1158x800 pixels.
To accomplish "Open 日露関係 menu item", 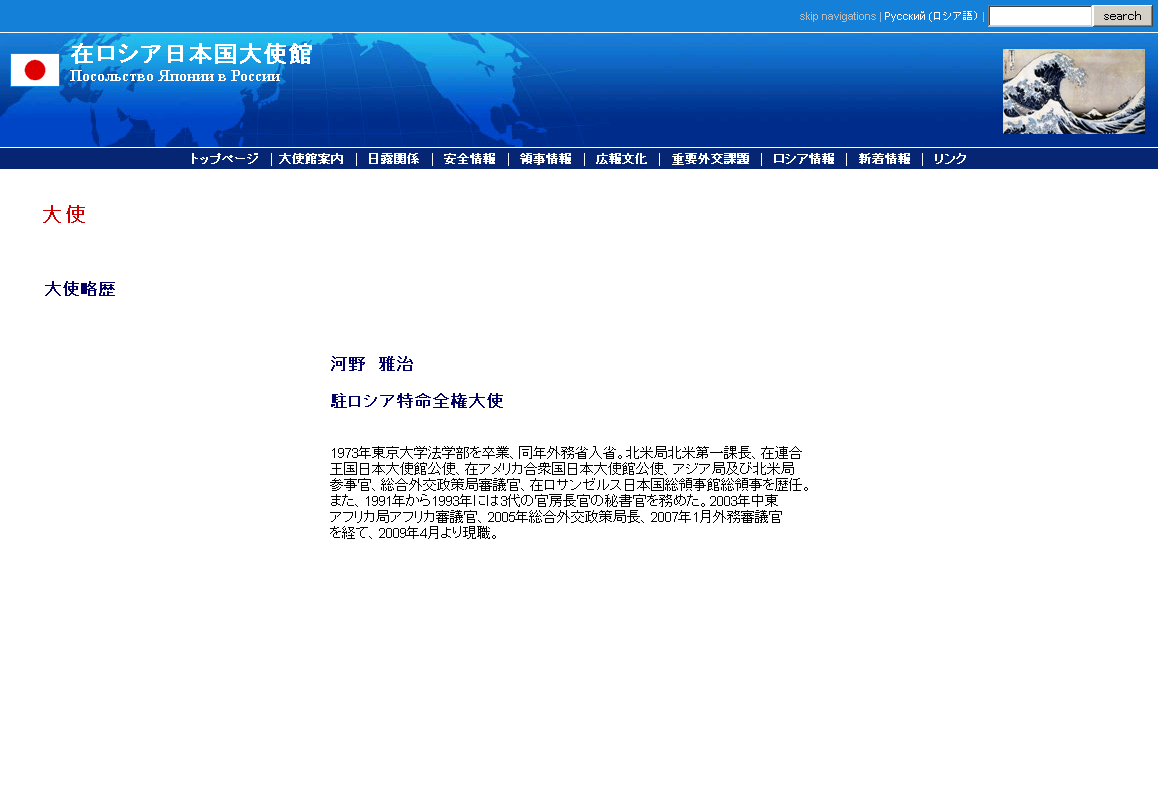I will coord(393,159).
